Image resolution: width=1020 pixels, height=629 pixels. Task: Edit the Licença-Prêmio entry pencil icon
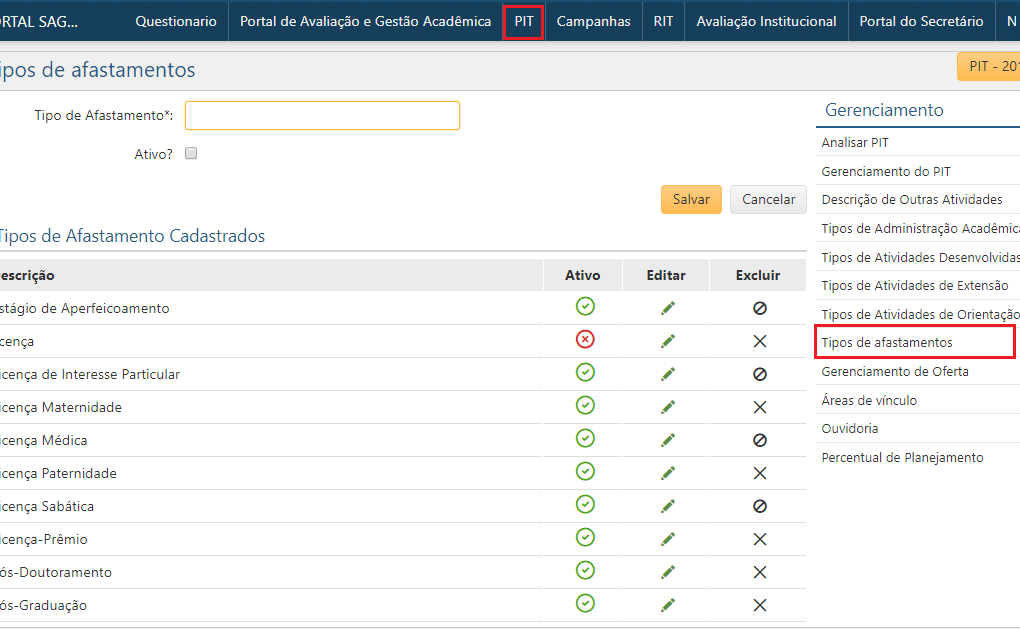point(668,539)
